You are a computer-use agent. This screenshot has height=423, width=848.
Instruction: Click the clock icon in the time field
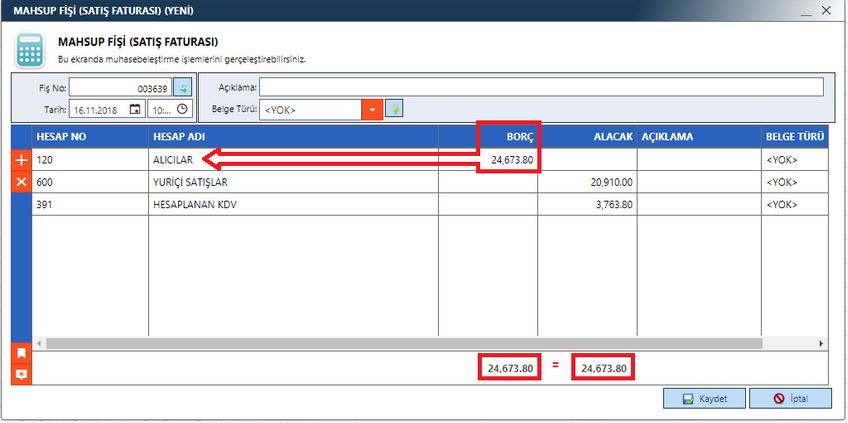coord(182,109)
